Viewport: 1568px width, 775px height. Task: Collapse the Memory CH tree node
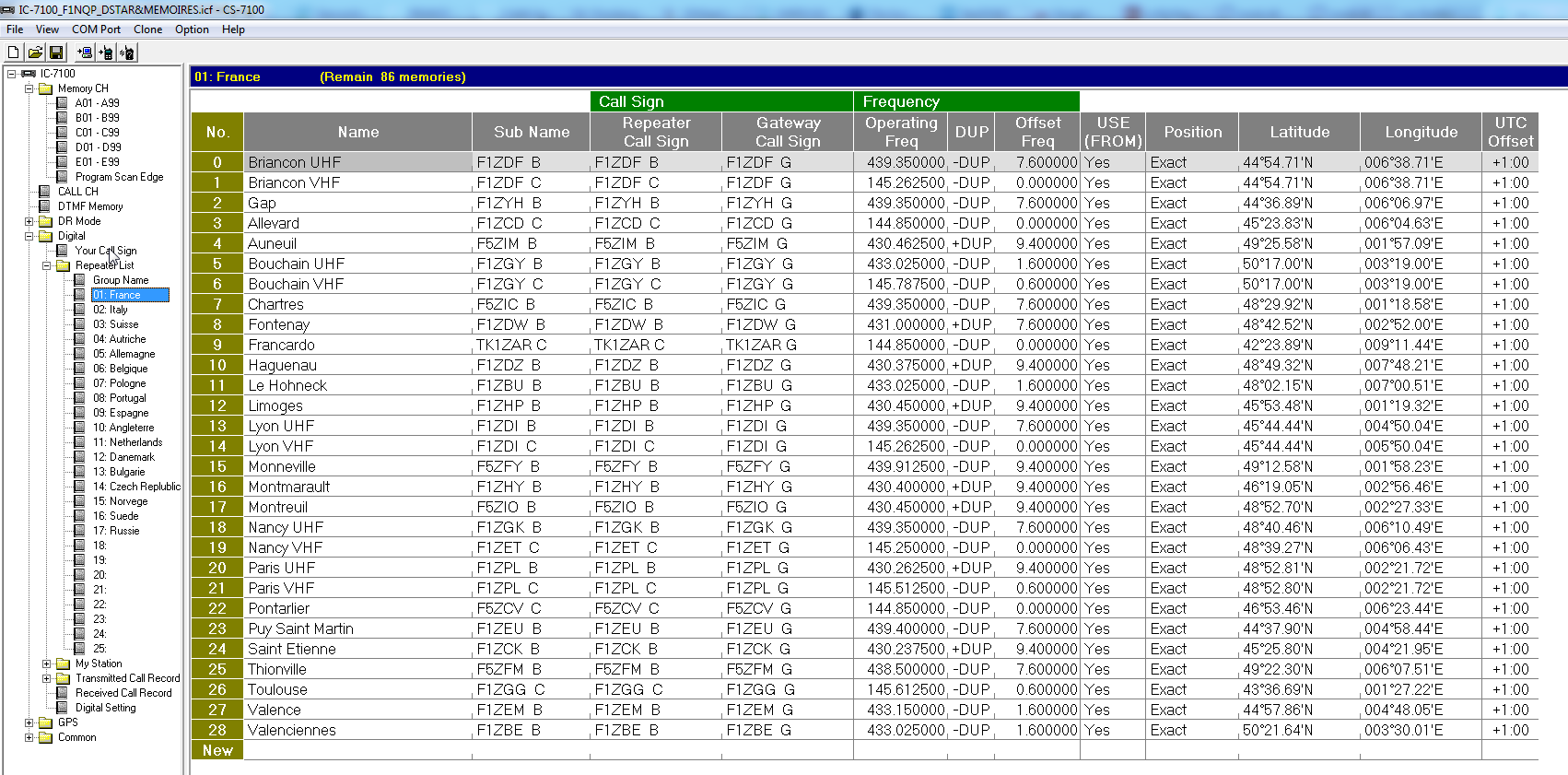[29, 88]
